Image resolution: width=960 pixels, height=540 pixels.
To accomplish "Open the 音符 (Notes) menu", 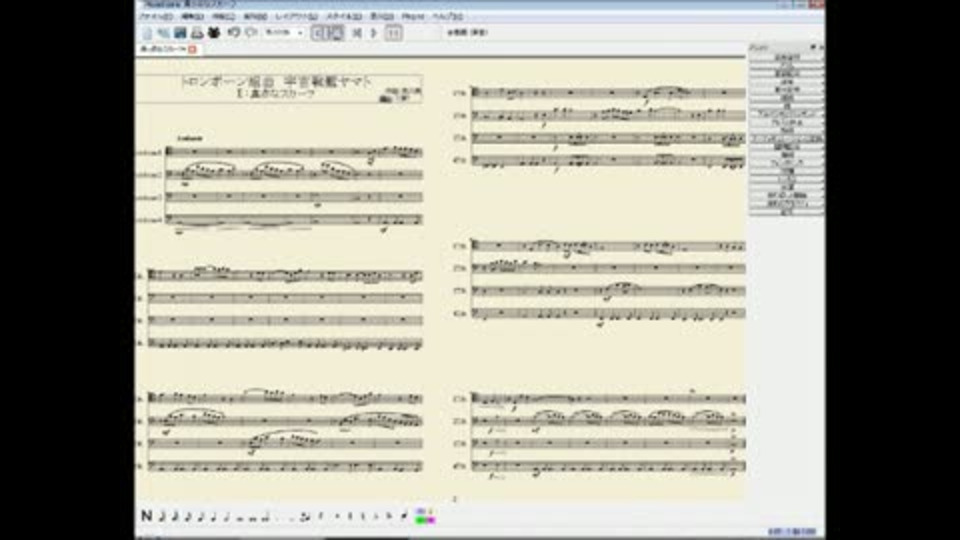I will [x=255, y=17].
